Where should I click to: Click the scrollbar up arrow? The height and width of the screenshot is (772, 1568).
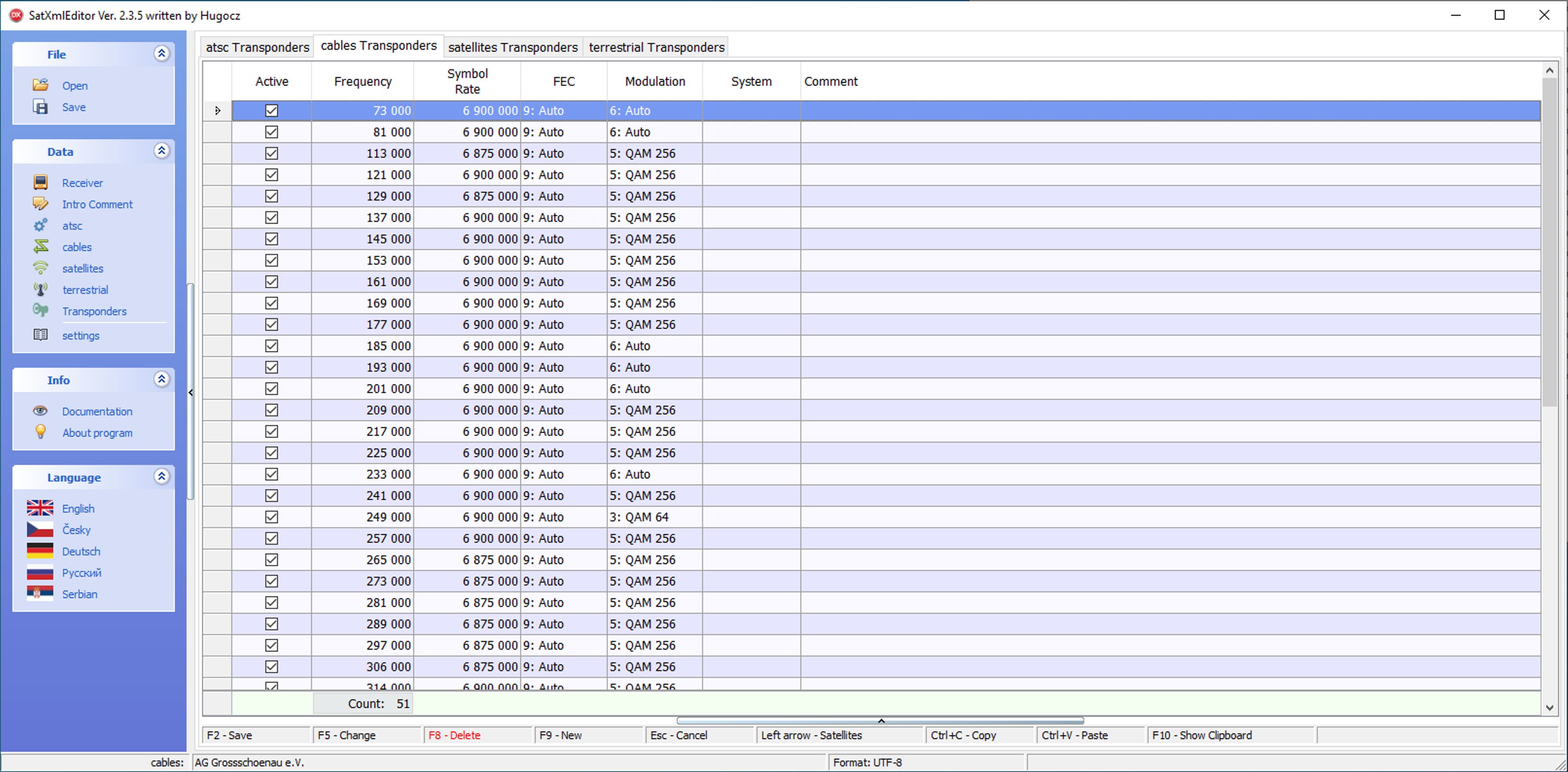click(1549, 70)
